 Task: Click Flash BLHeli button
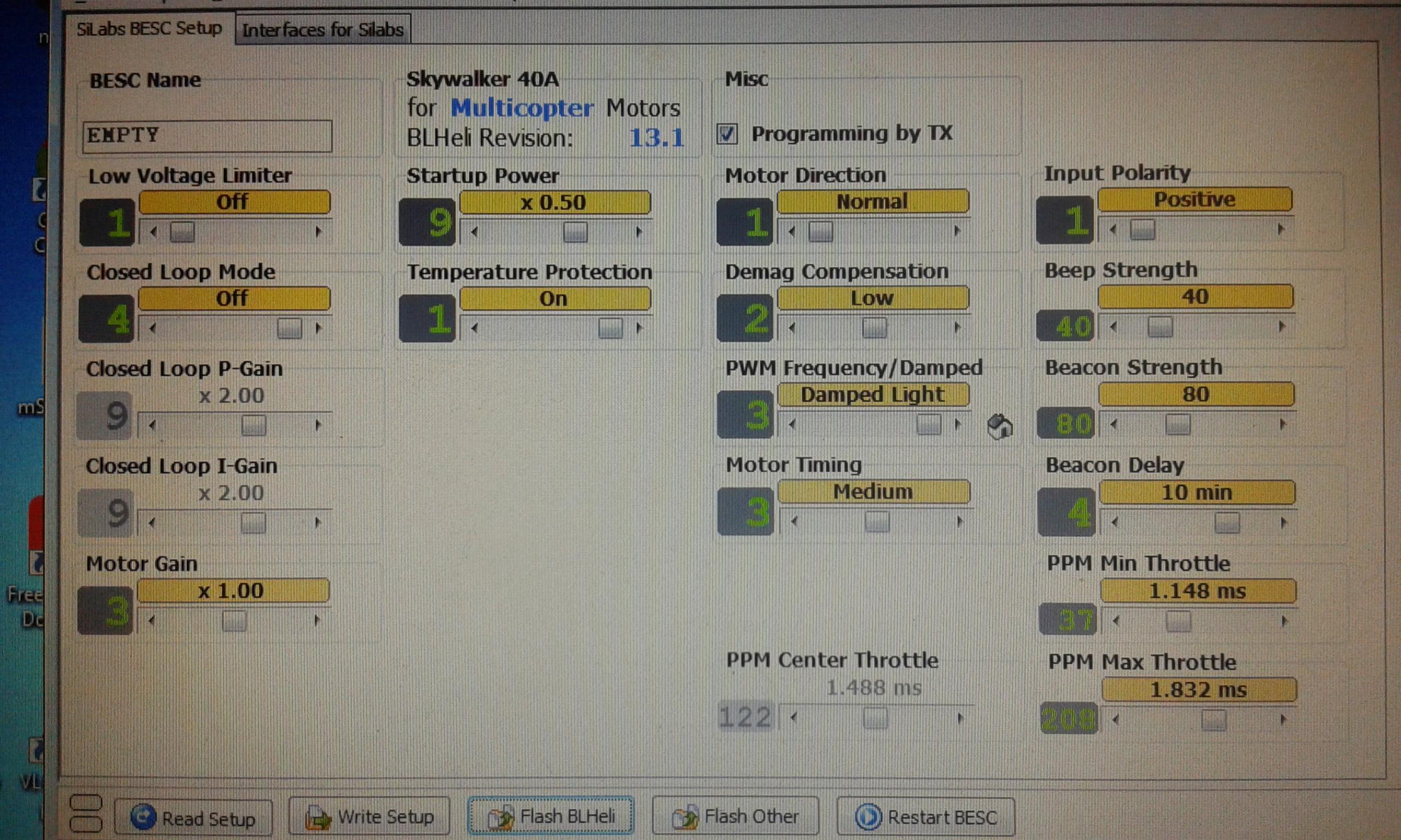pos(550,816)
